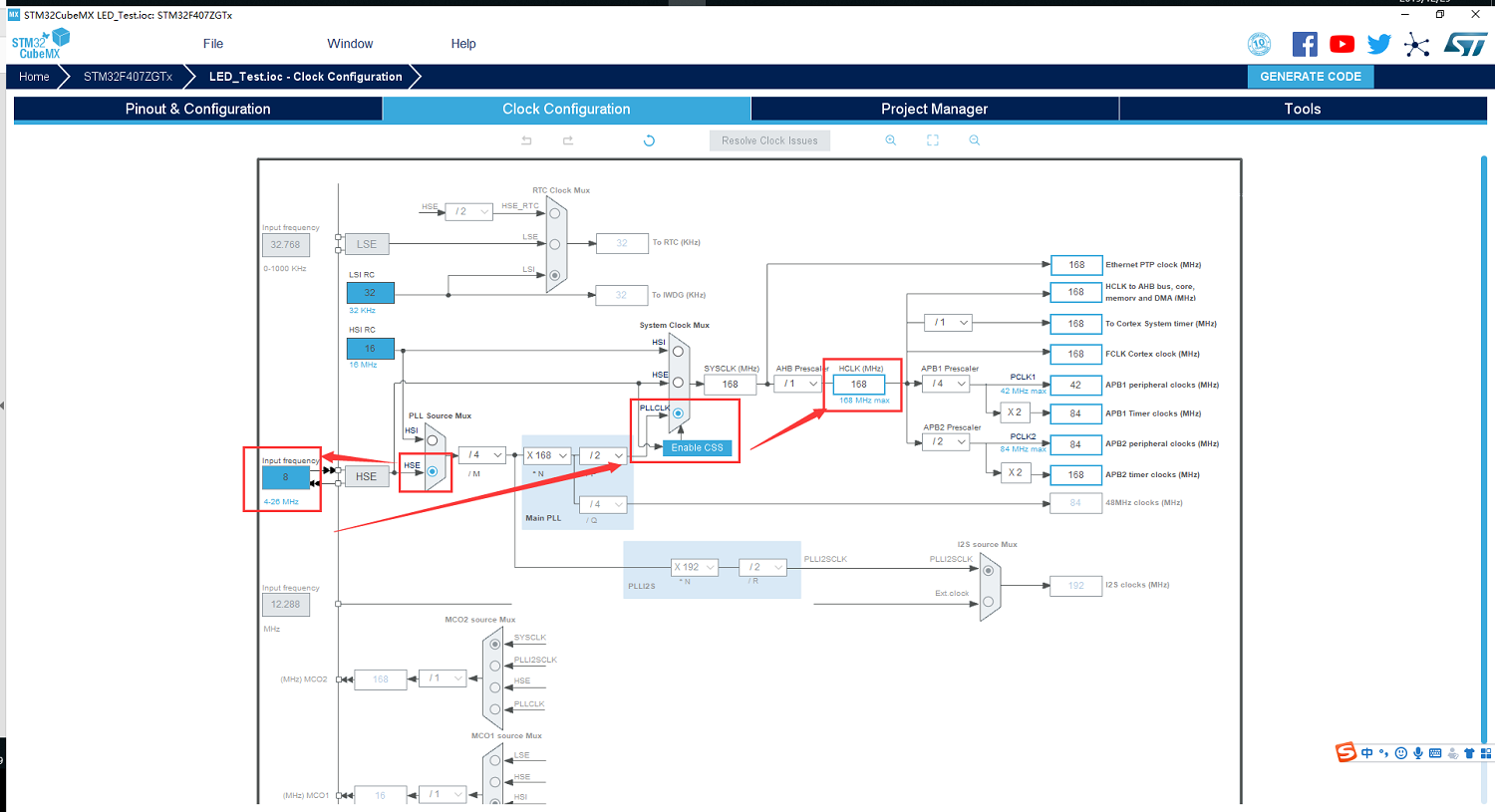Screen dimensions: 1495x812
Task: Open the Cortex System timer divider dropdown
Action: click(x=948, y=323)
